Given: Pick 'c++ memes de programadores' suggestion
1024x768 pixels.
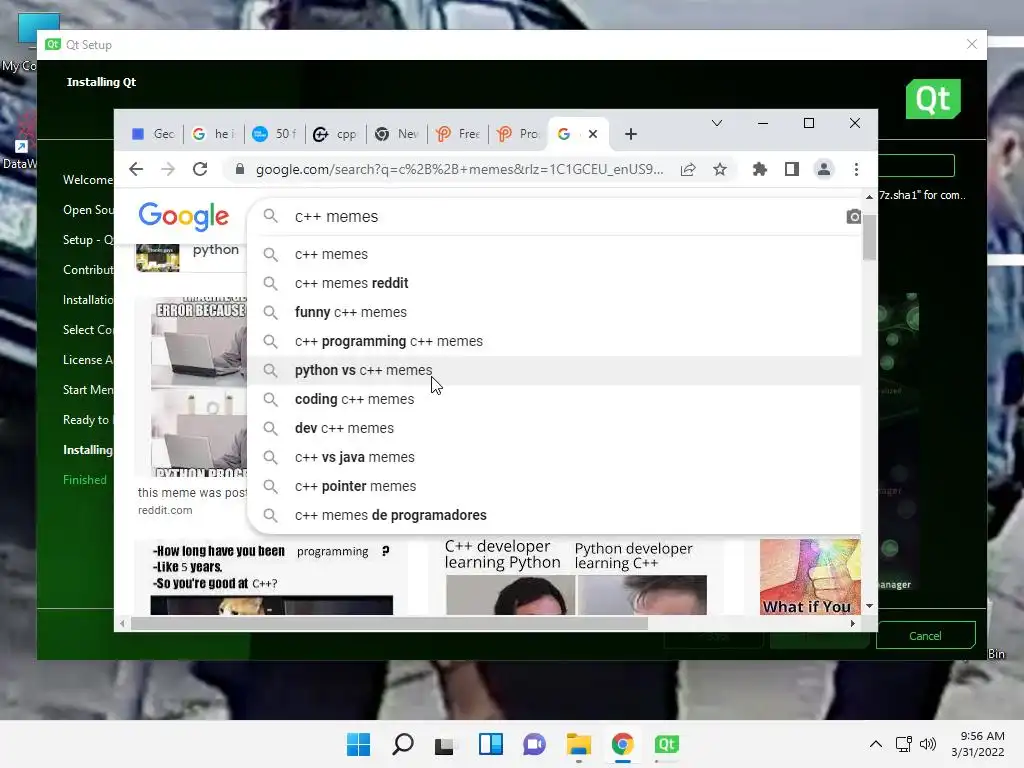Looking at the screenshot, I should (555, 515).
